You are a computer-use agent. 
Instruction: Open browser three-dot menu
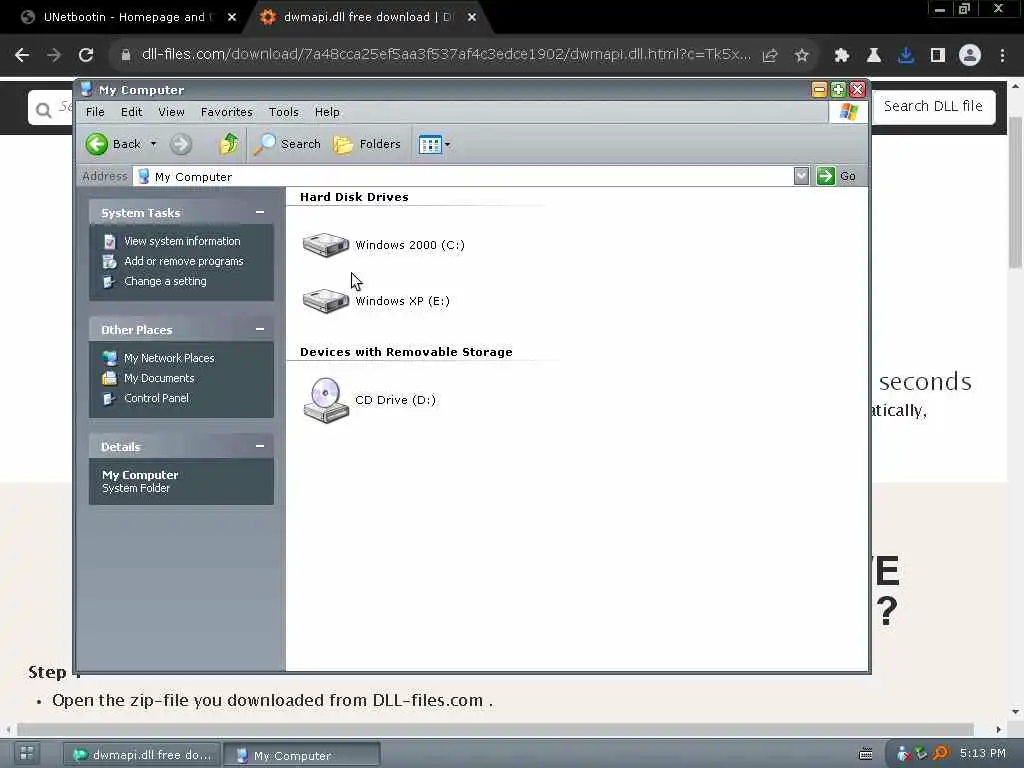1002,56
